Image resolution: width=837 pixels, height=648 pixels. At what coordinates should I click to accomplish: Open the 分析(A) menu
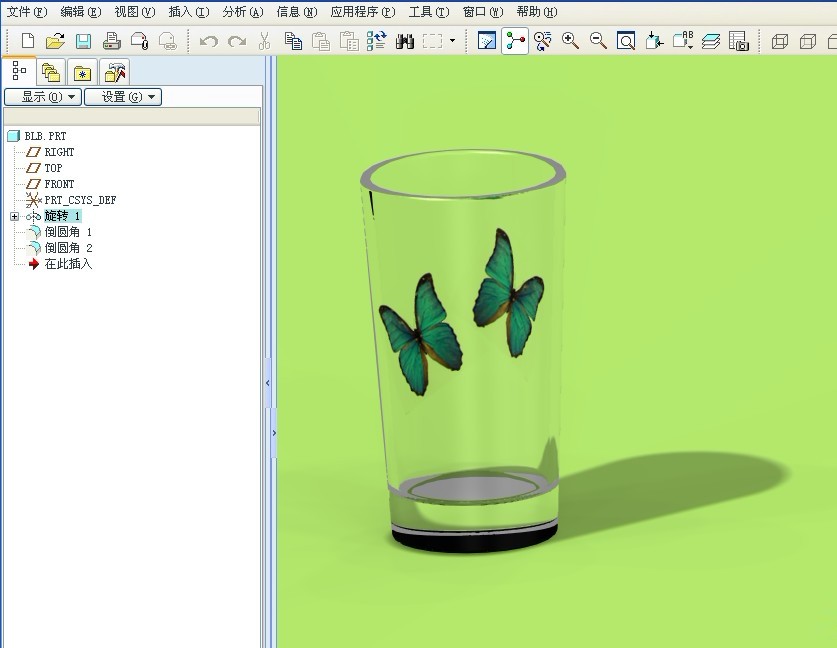[243, 12]
